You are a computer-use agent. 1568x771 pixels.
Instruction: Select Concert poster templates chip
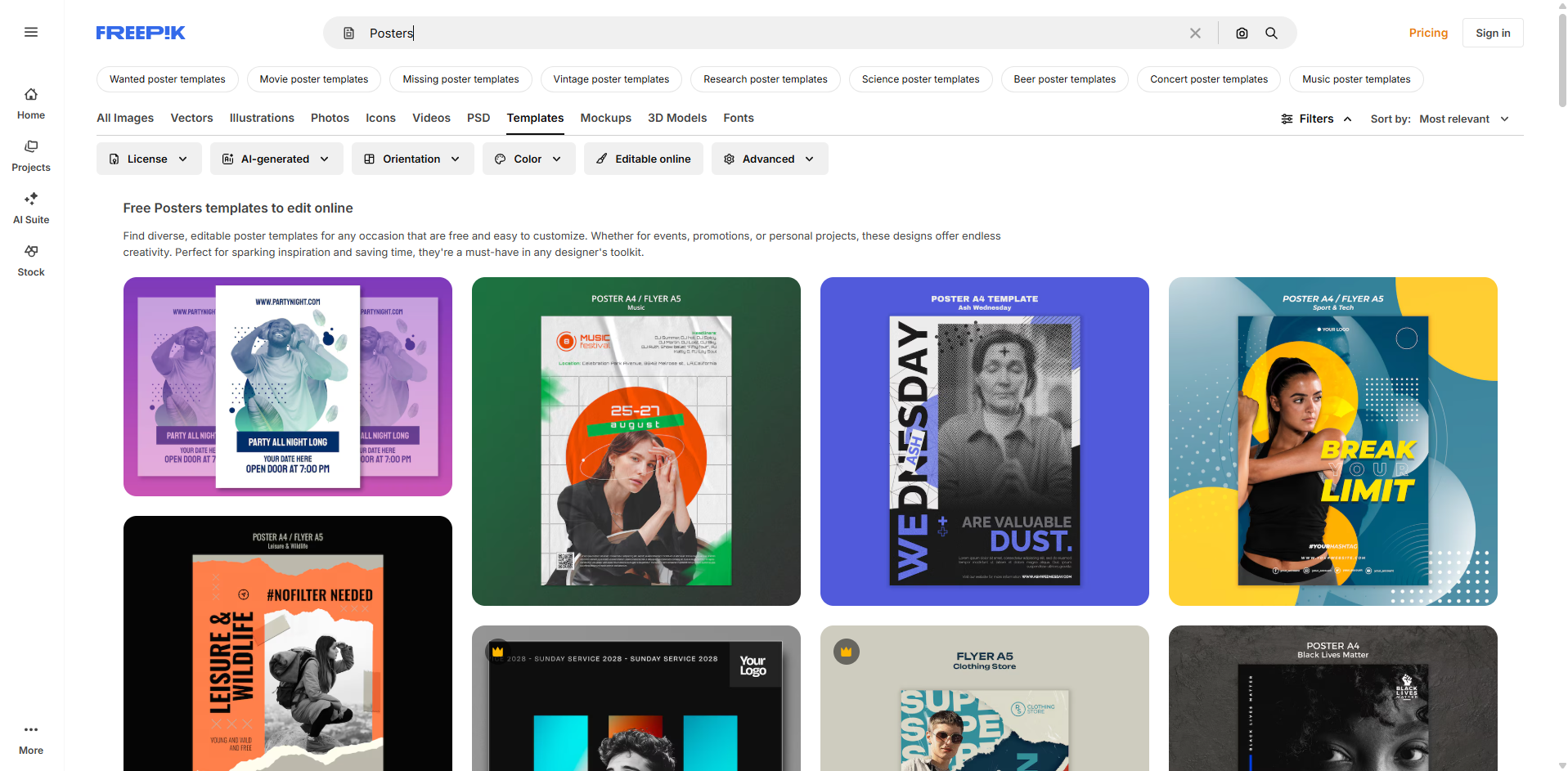click(x=1209, y=79)
